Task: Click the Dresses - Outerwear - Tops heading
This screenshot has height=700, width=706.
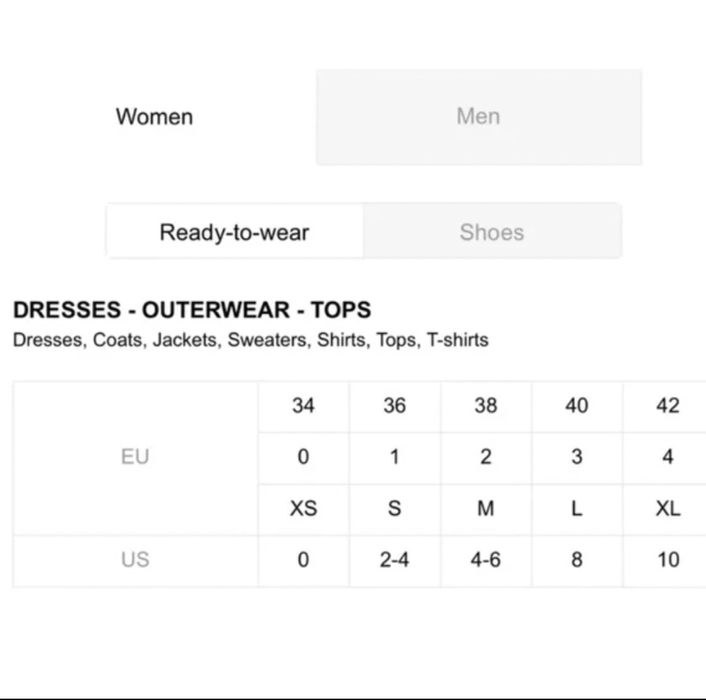Action: pos(192,310)
